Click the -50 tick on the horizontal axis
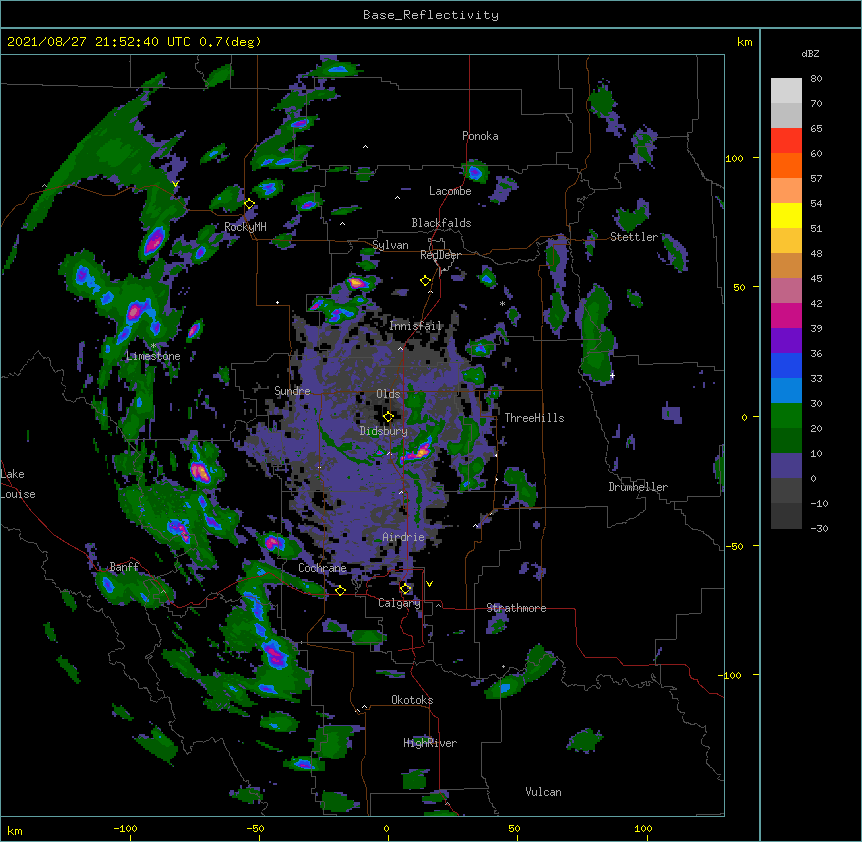This screenshot has height=842, width=862. pos(255,829)
